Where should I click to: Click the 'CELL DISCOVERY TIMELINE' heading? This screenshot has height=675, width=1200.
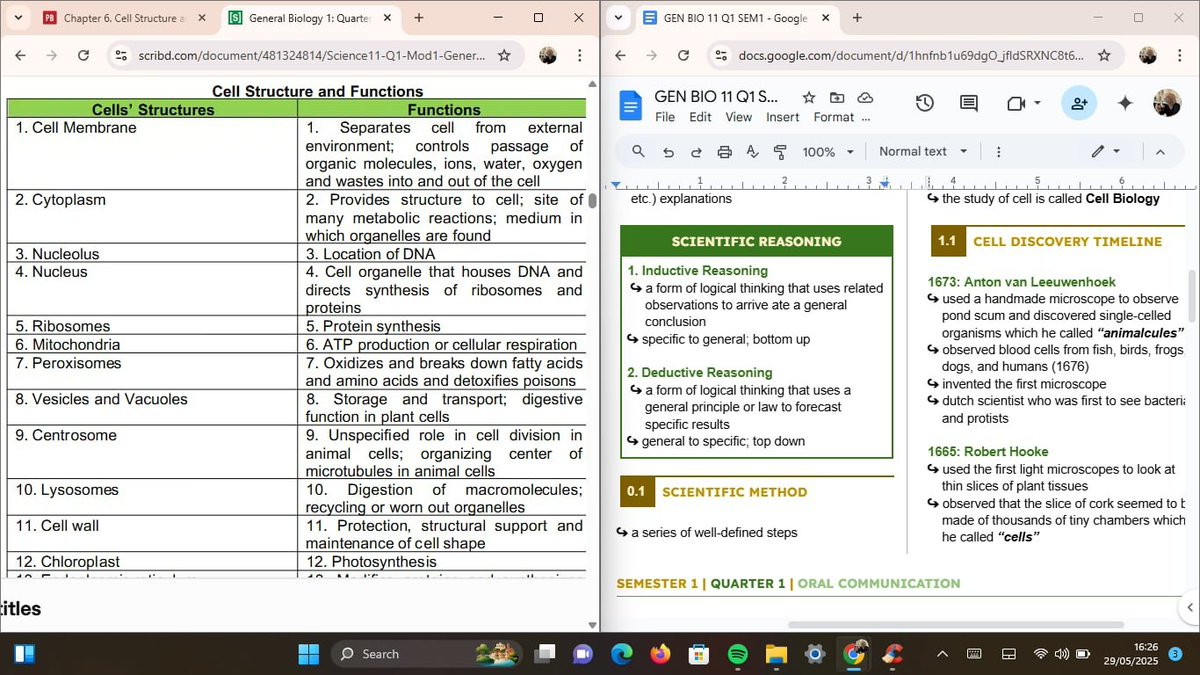(1067, 241)
